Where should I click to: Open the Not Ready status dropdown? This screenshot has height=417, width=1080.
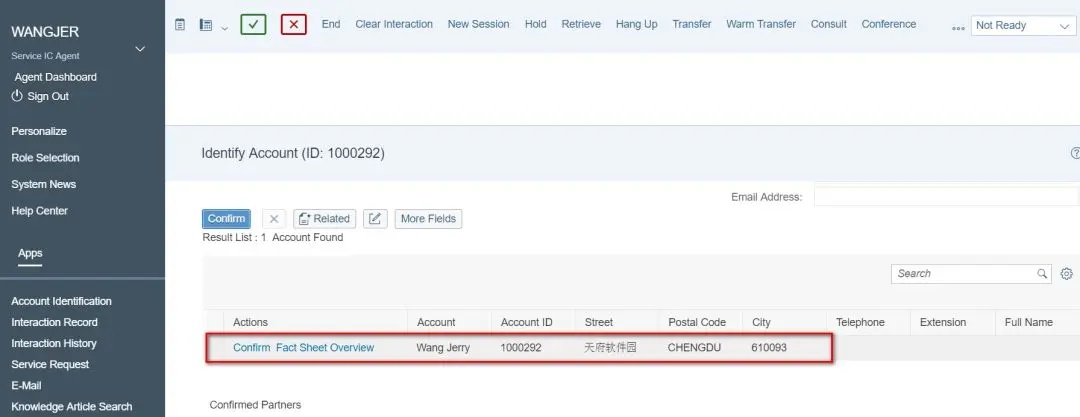(1023, 26)
